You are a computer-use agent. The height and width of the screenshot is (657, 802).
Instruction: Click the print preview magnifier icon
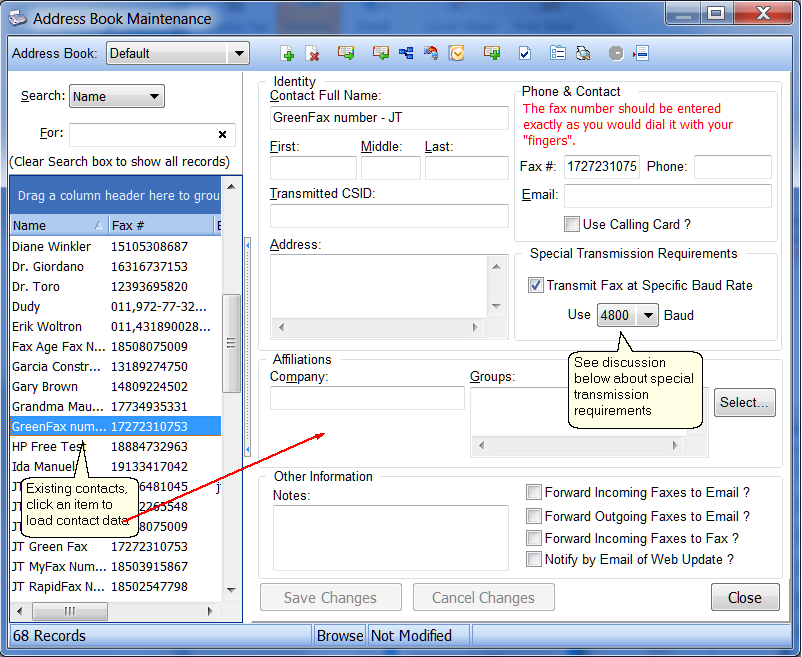tap(583, 54)
